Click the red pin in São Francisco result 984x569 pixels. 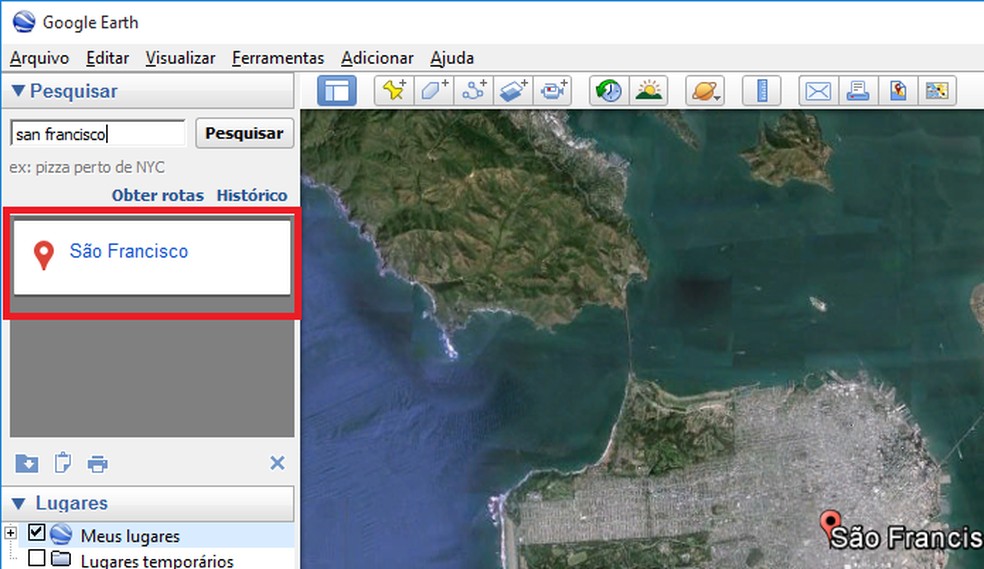click(43, 255)
